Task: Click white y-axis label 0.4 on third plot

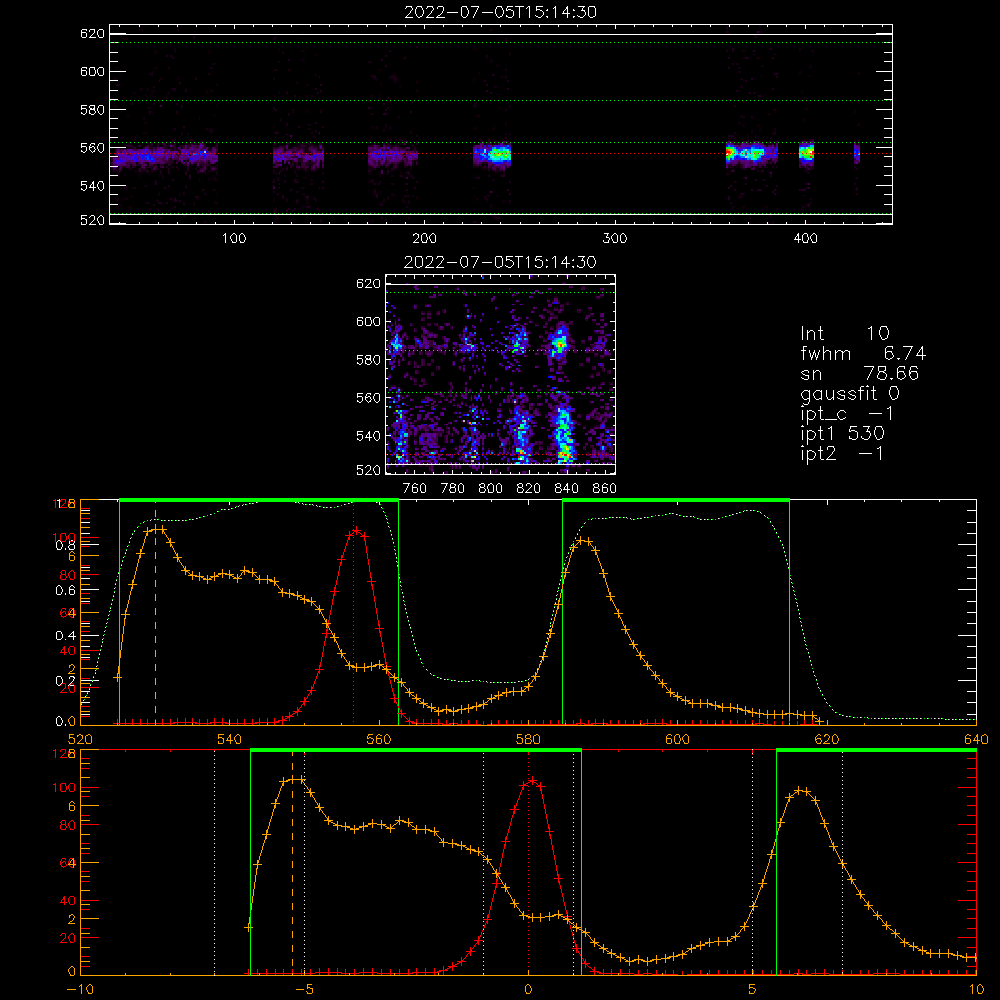Action: 66,635
